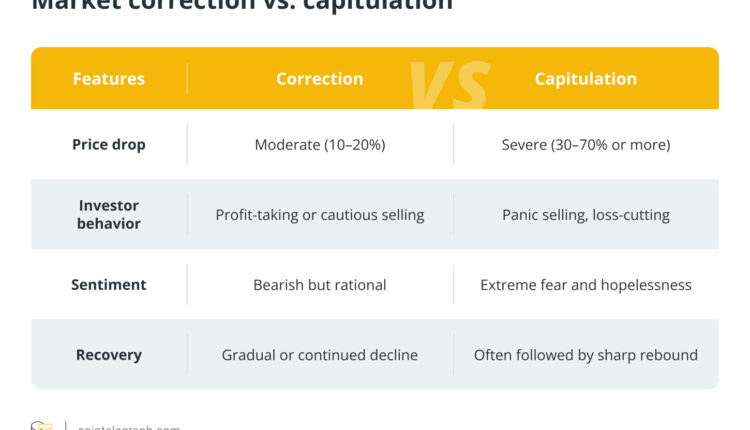Click the 'Market correction vs. capitulation' title

pos(242,5)
